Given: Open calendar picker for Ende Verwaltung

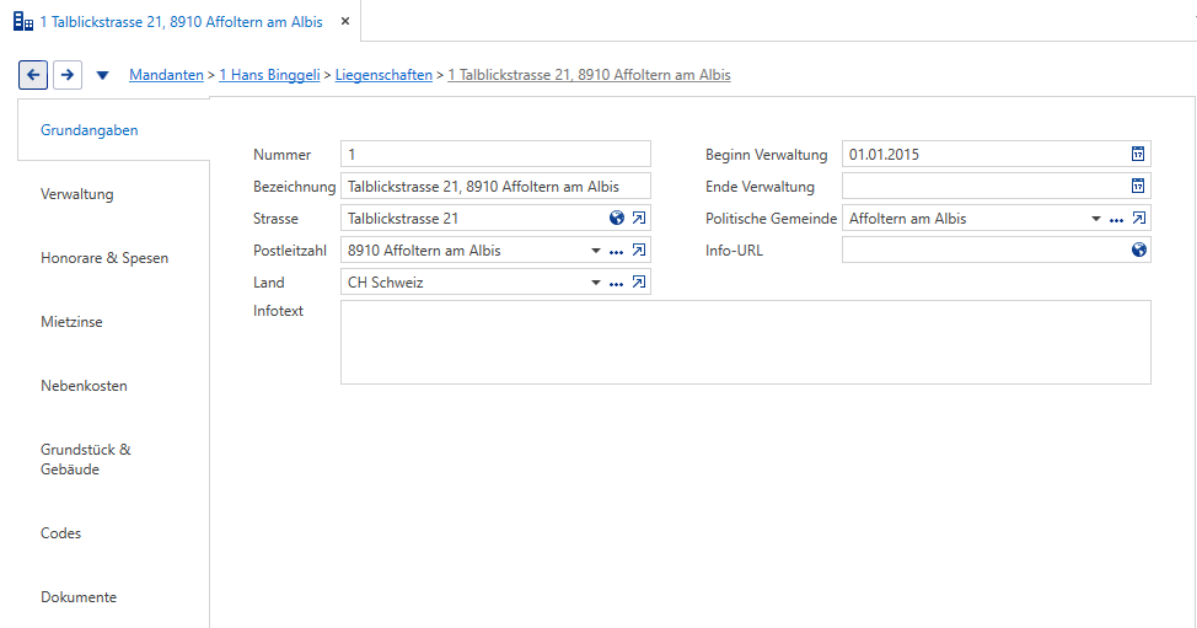Looking at the screenshot, I should 1138,186.
